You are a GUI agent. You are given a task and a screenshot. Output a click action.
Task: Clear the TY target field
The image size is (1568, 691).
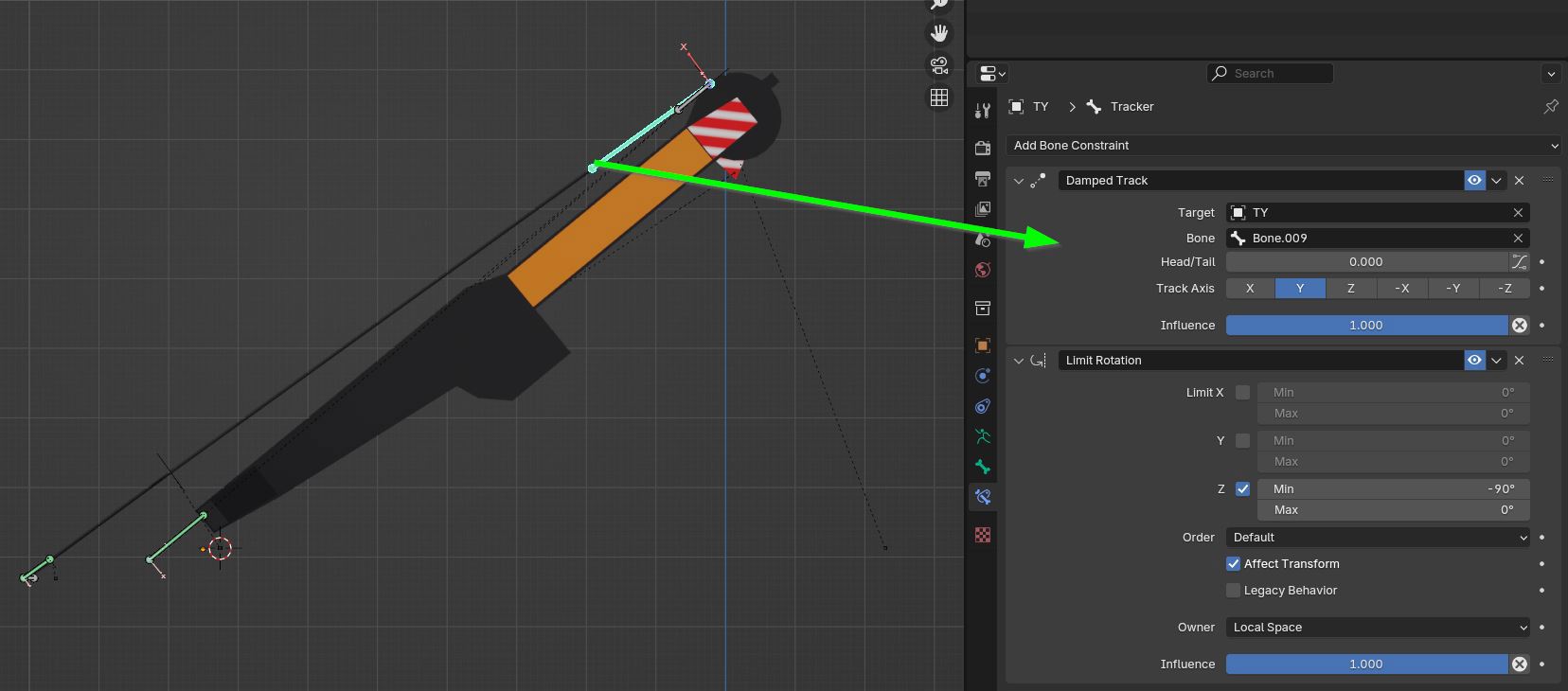coord(1518,212)
